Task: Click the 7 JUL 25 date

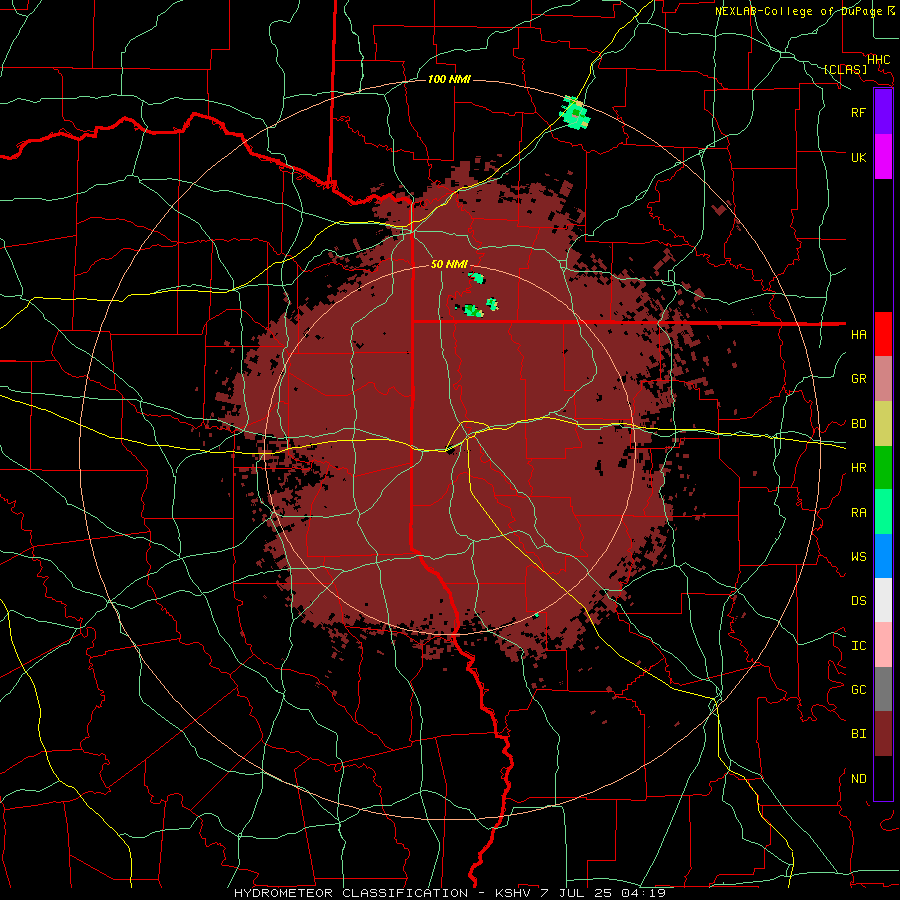Action: 576,893
